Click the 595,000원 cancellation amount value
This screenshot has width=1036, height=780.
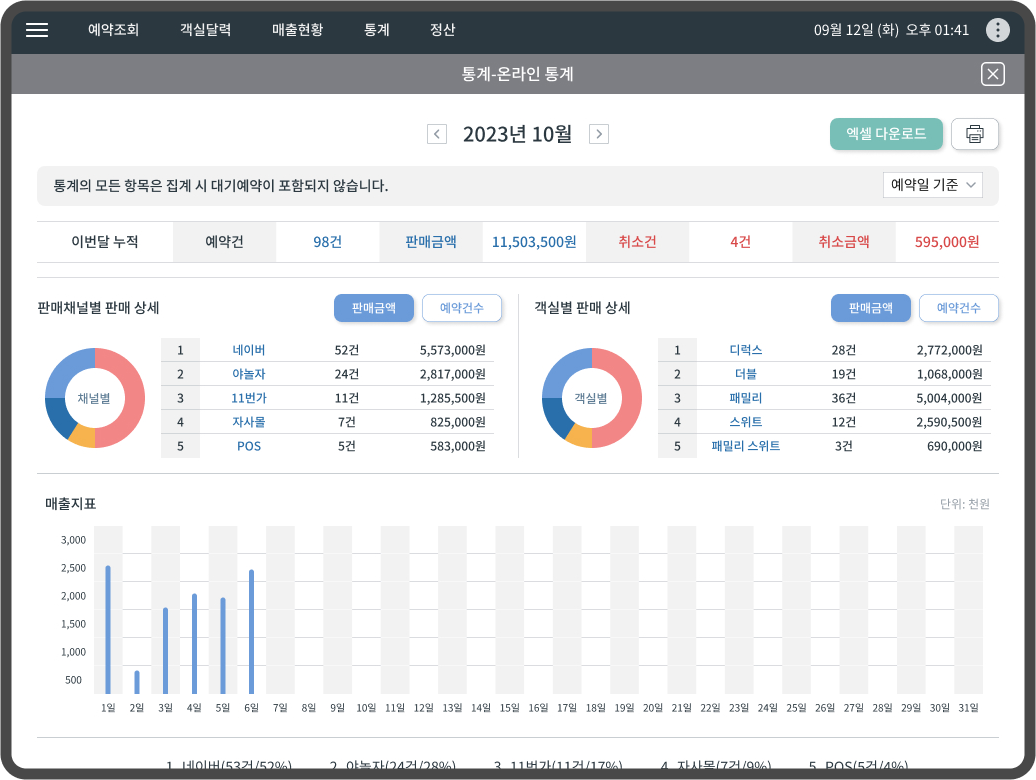[947, 242]
